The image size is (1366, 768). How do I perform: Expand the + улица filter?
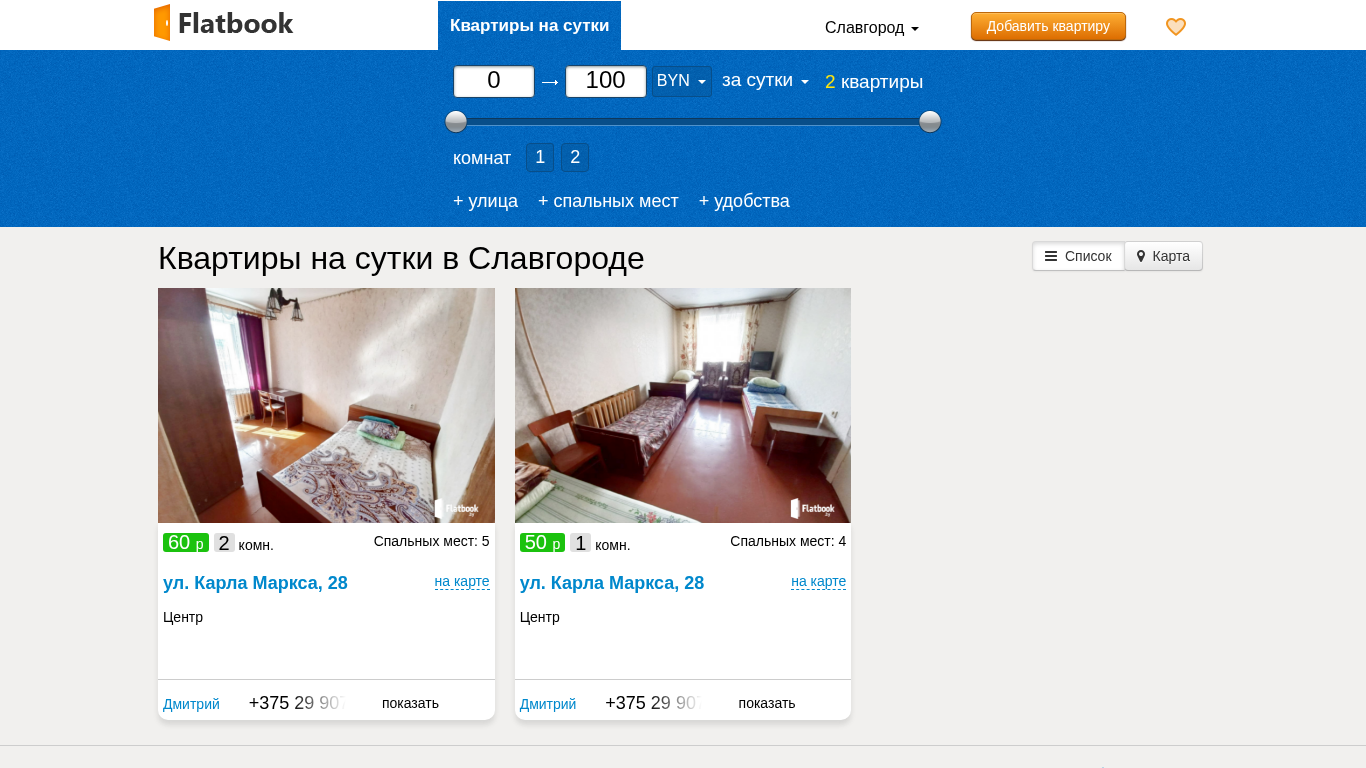pos(485,201)
